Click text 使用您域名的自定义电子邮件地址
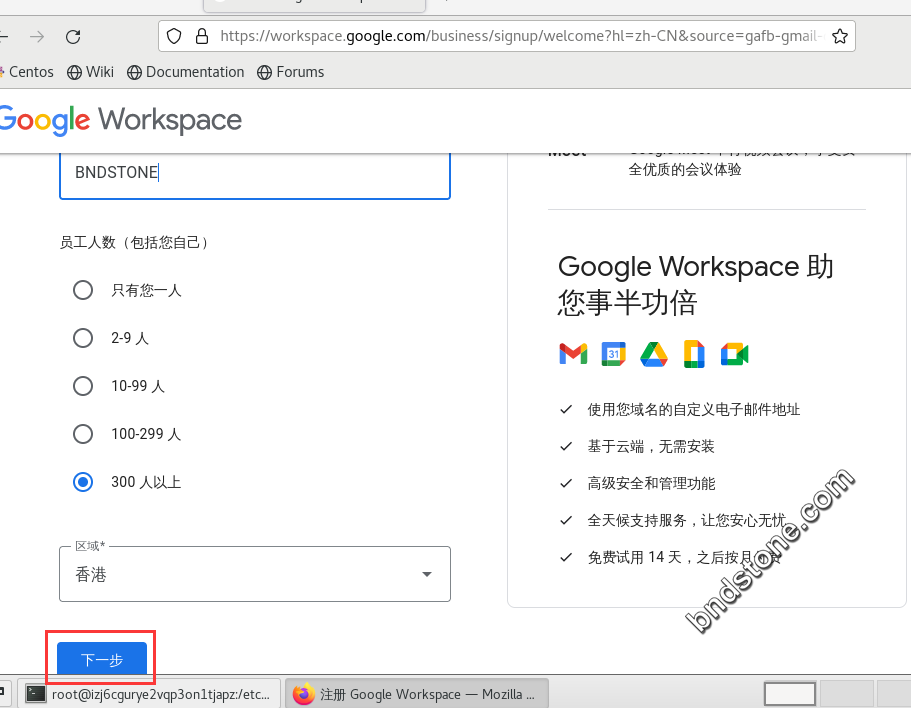 [x=694, y=409]
